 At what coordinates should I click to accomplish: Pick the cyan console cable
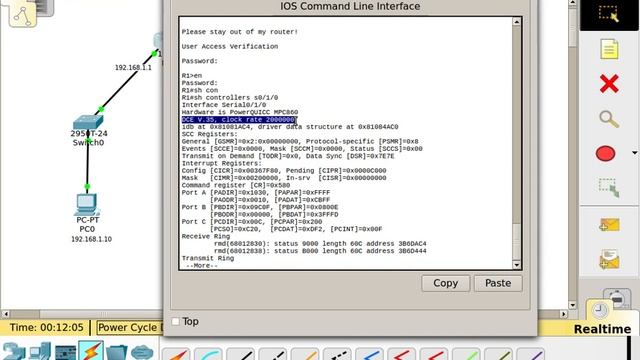coord(208,354)
